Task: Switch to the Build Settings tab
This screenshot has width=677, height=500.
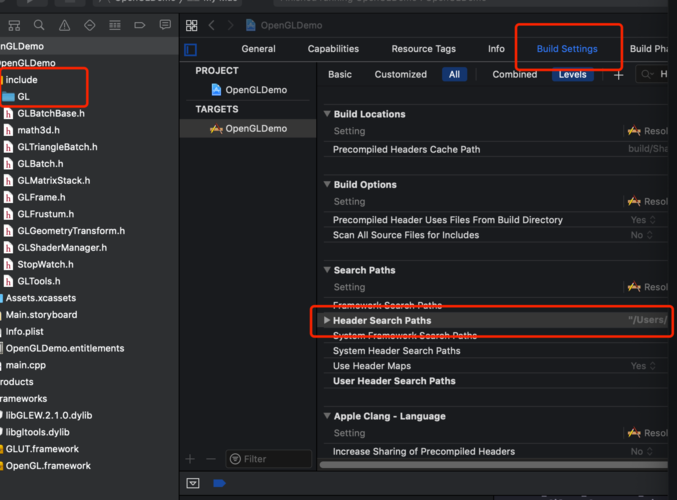Action: click(567, 49)
